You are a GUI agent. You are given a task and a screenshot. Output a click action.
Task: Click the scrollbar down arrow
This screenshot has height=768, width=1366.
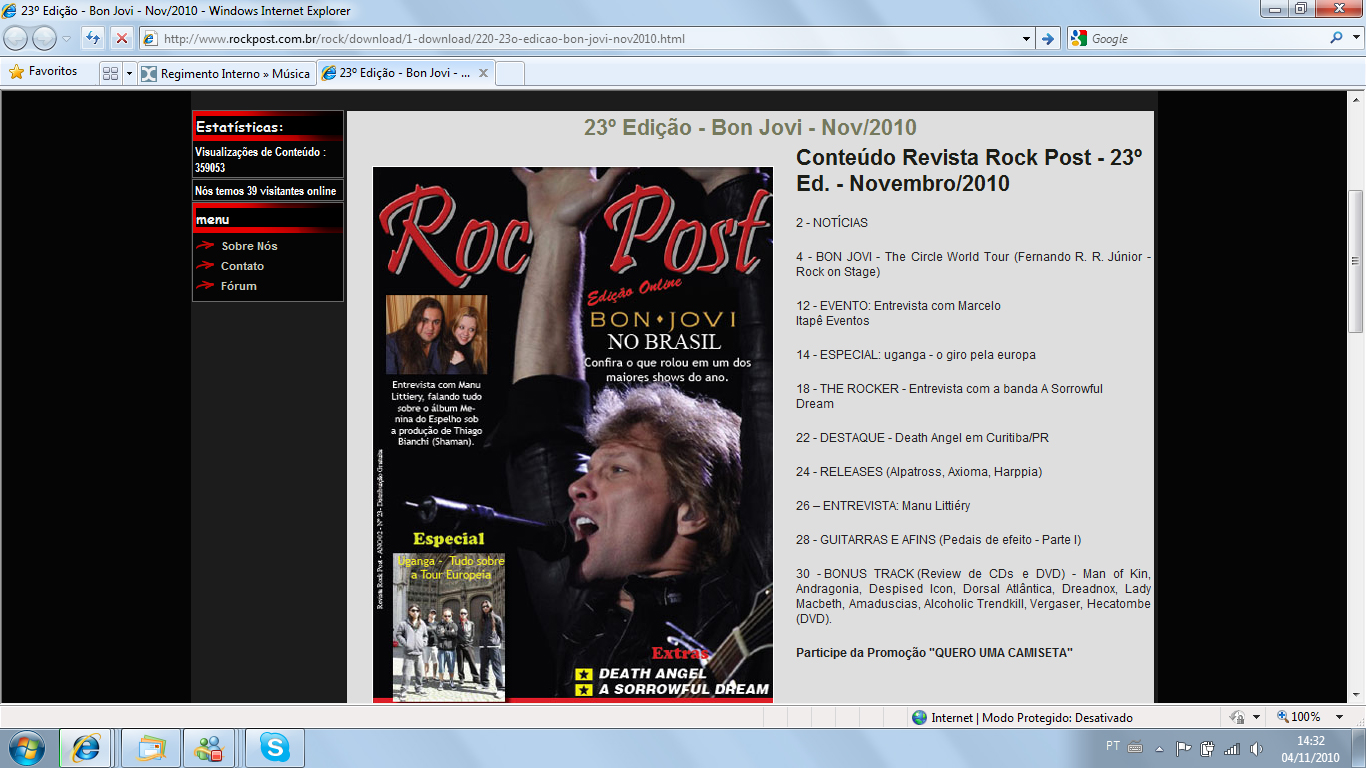click(1356, 695)
